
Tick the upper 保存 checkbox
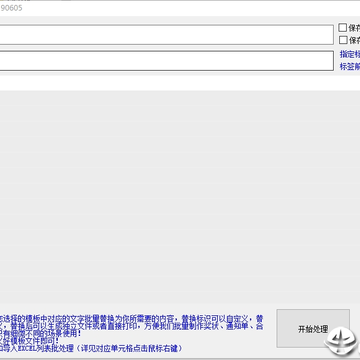(x=343, y=28)
